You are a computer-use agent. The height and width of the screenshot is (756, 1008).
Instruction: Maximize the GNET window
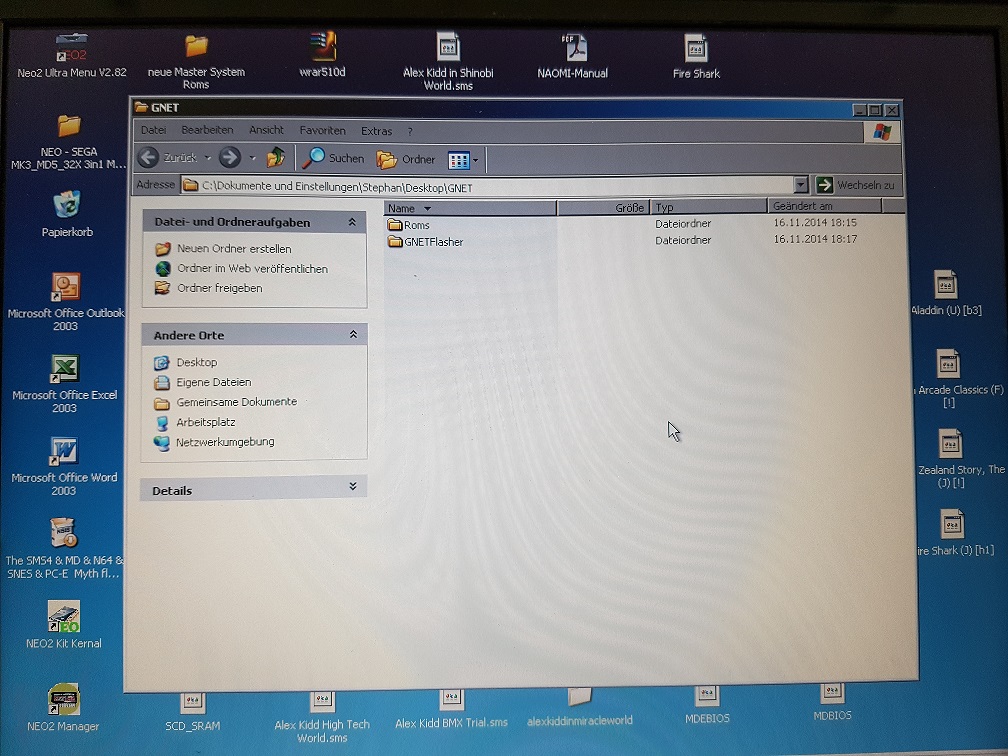pos(875,110)
